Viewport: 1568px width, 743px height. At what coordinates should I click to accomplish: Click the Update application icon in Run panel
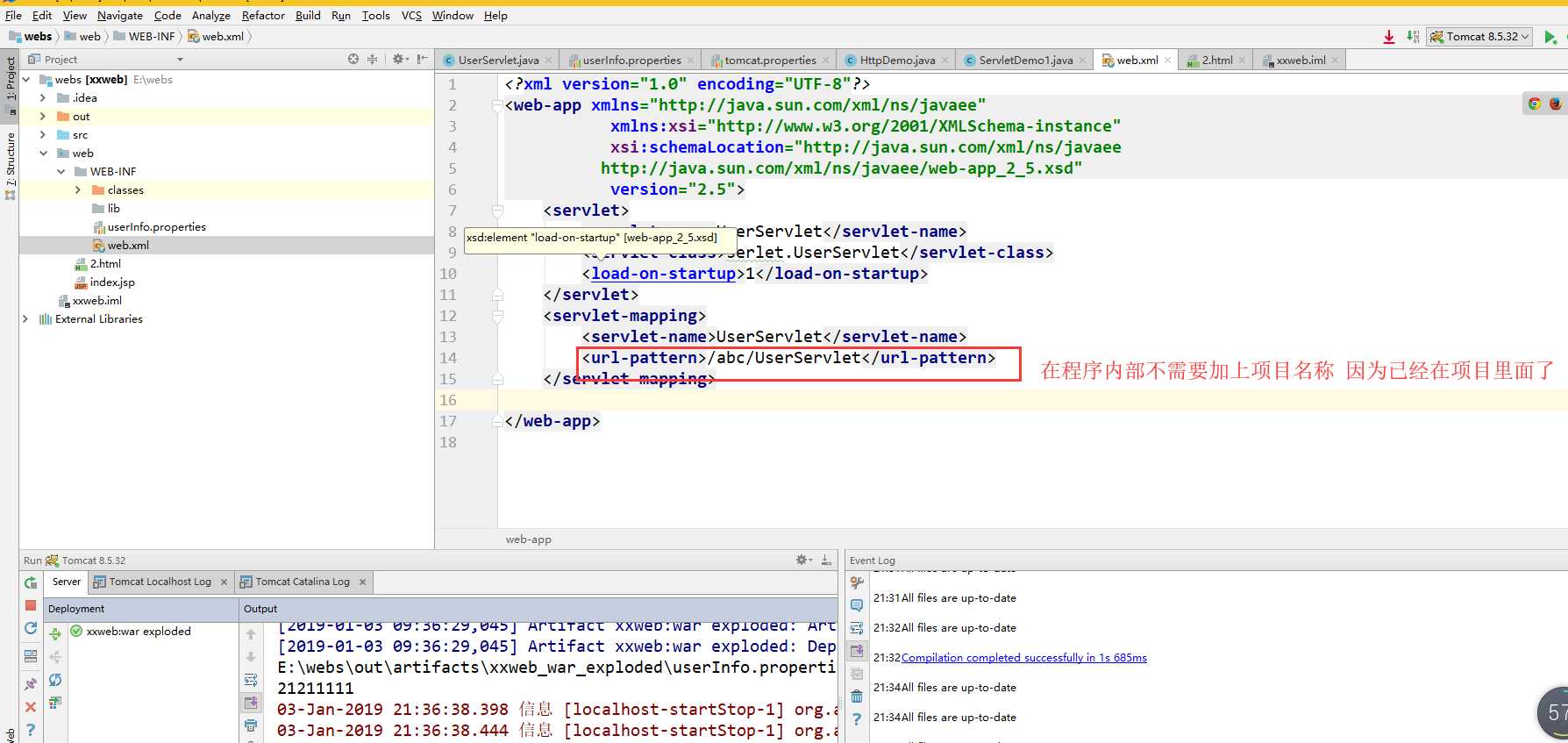click(31, 628)
